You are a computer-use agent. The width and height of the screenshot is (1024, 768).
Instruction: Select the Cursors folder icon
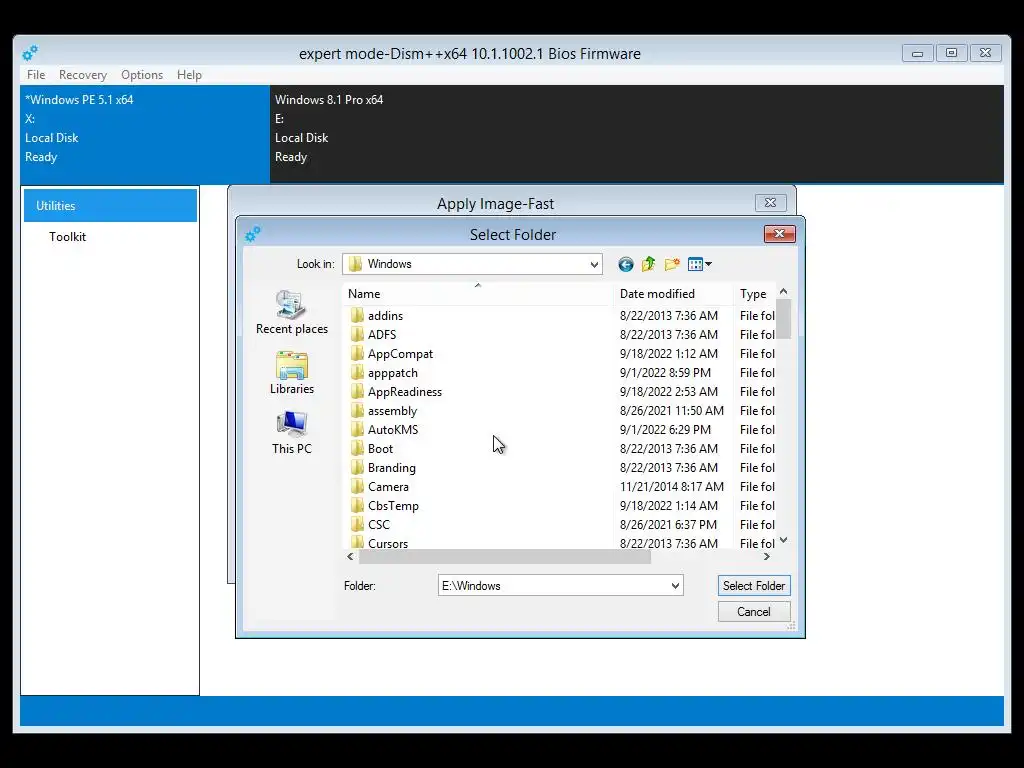[357, 542]
